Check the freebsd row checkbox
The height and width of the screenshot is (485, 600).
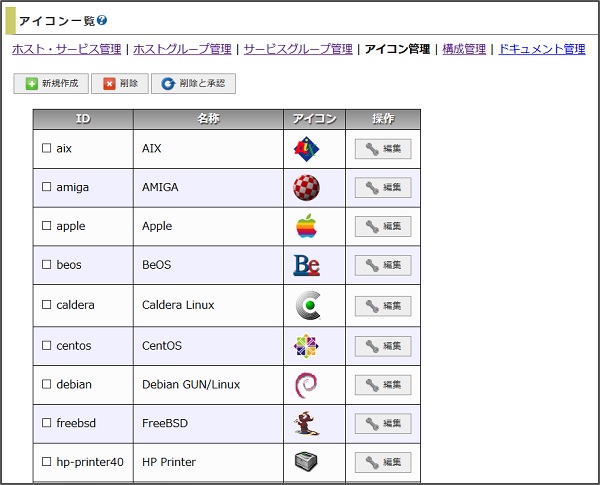tap(46, 423)
